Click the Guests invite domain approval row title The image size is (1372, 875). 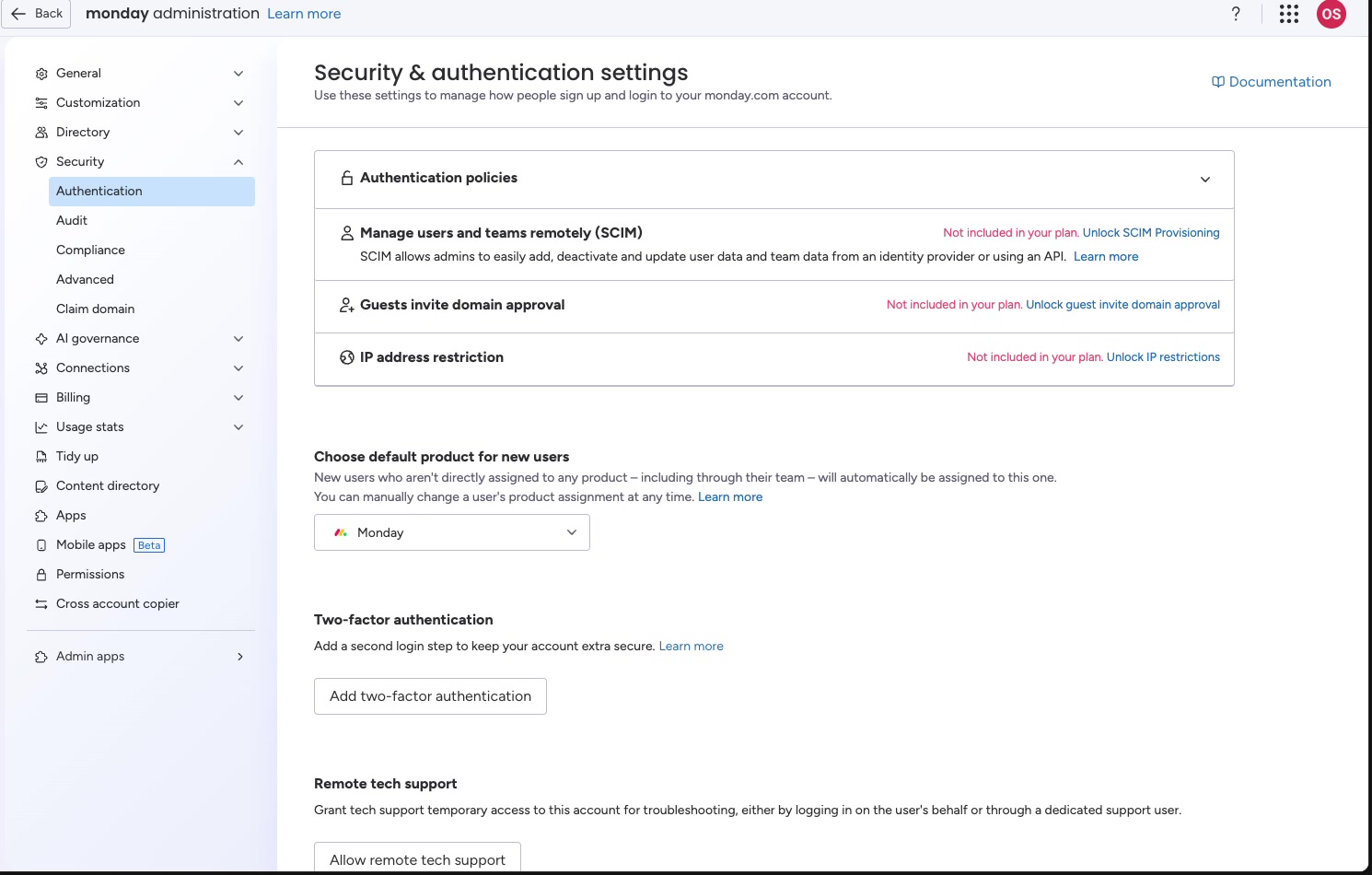tap(462, 305)
